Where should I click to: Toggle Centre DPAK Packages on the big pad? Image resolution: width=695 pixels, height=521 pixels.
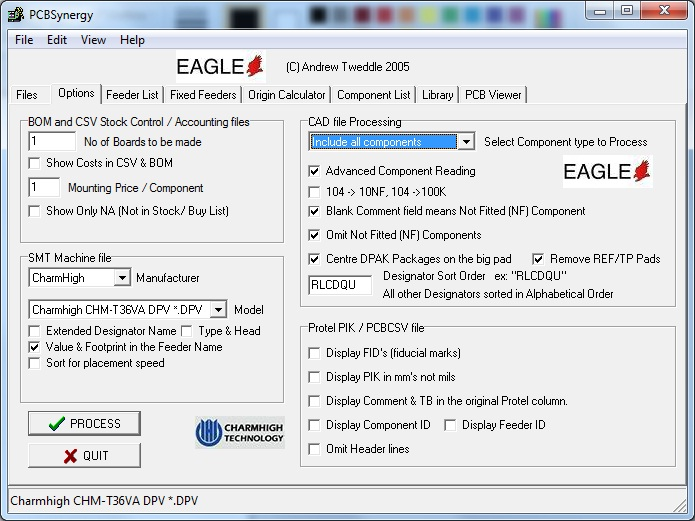coord(314,259)
